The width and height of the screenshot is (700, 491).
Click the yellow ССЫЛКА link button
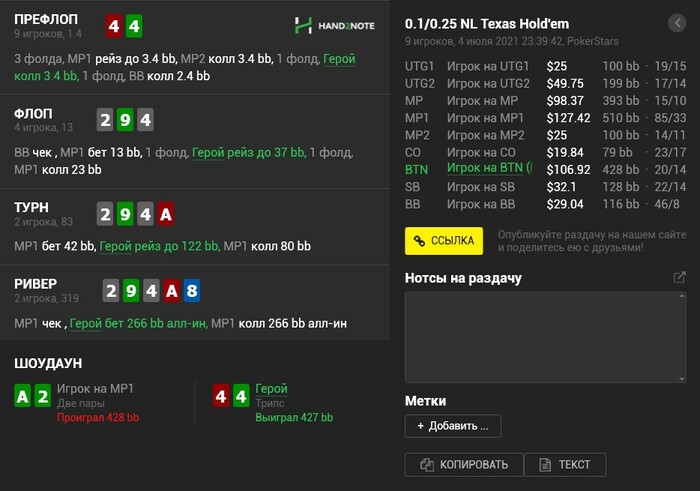(x=444, y=241)
